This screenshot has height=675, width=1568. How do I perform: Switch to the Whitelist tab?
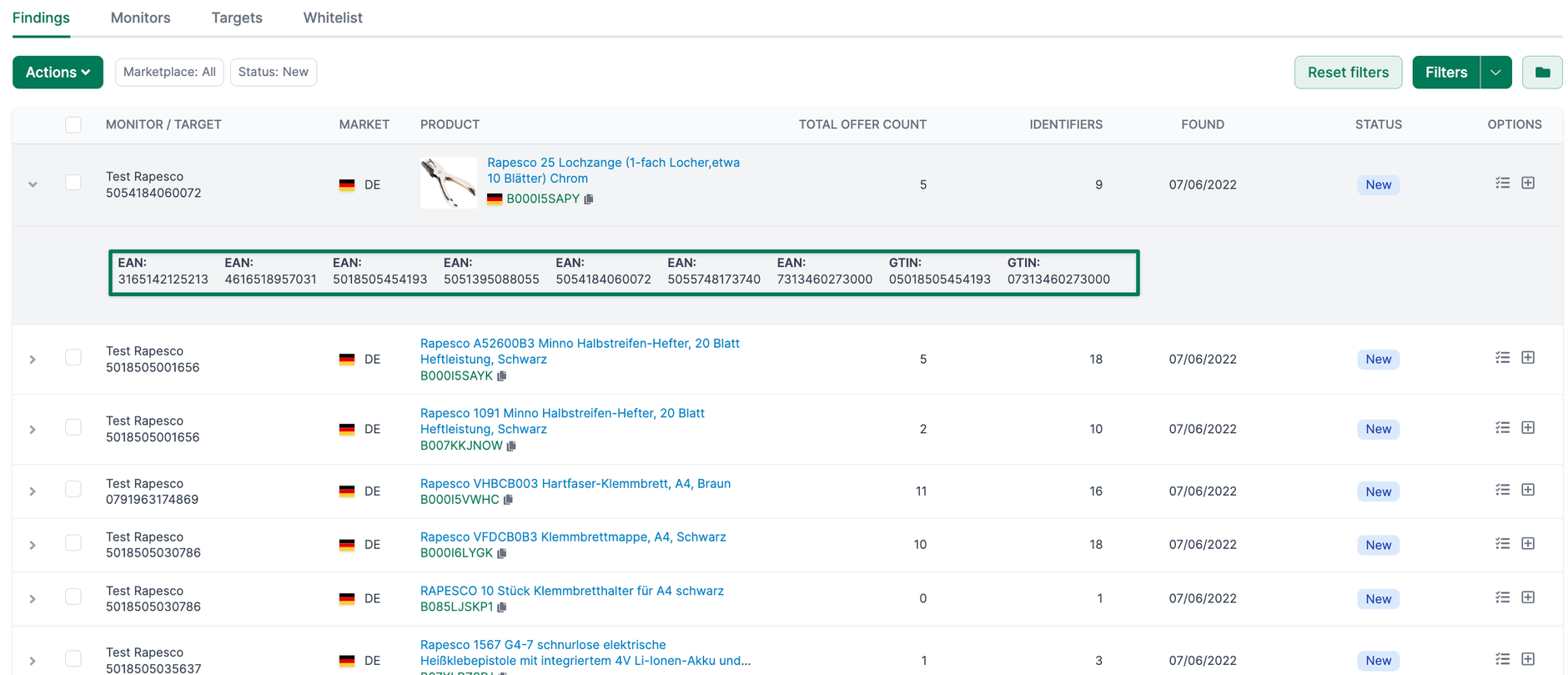tap(333, 18)
